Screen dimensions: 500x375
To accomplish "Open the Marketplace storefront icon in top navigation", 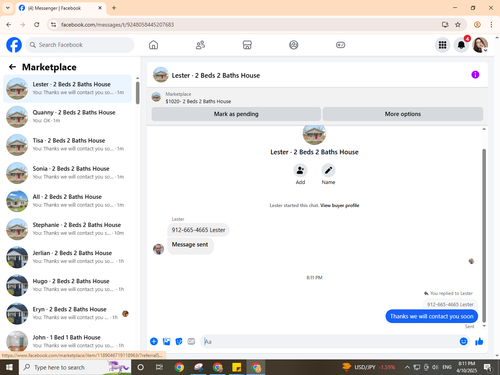I will [x=247, y=45].
